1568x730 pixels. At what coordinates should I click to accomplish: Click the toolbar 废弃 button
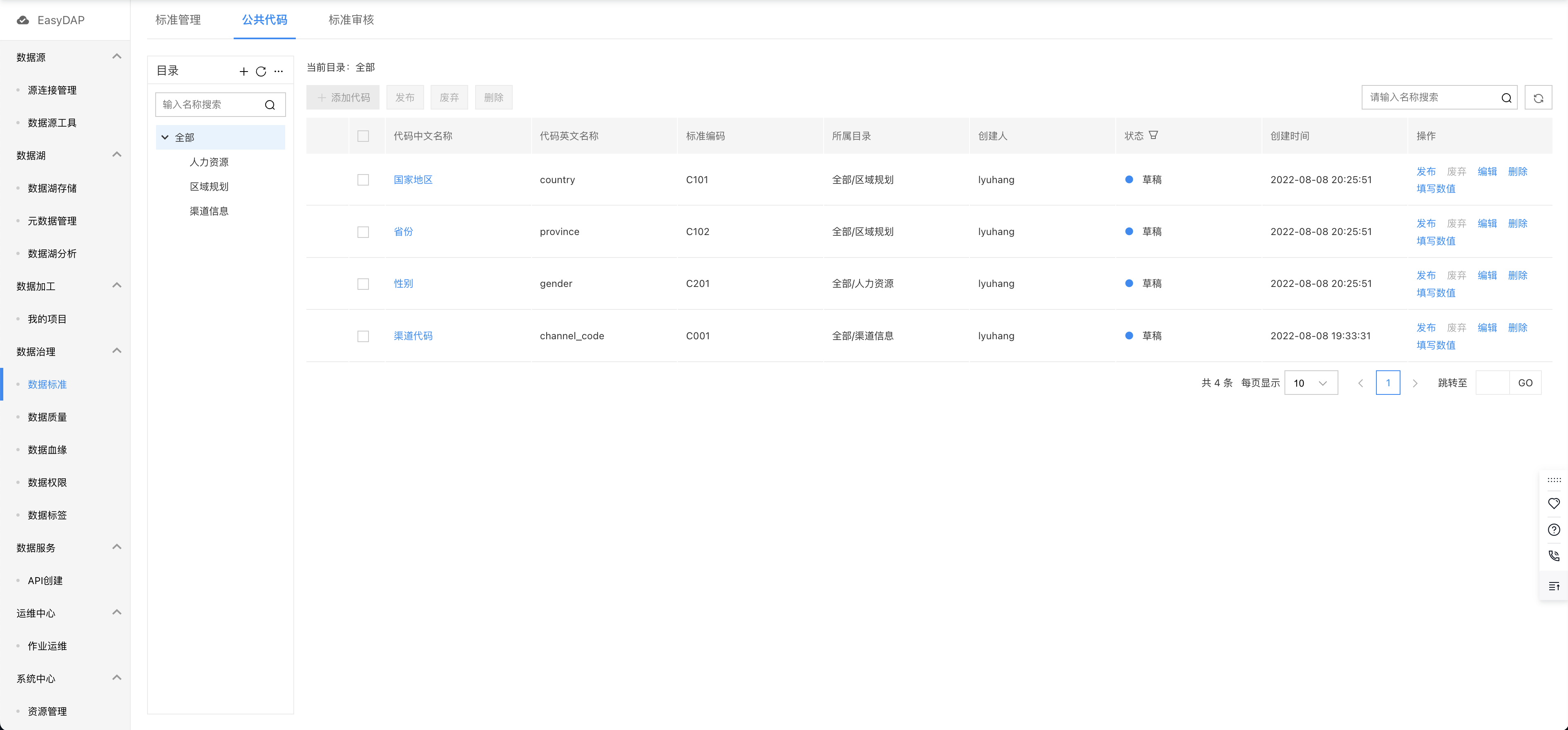coord(449,98)
